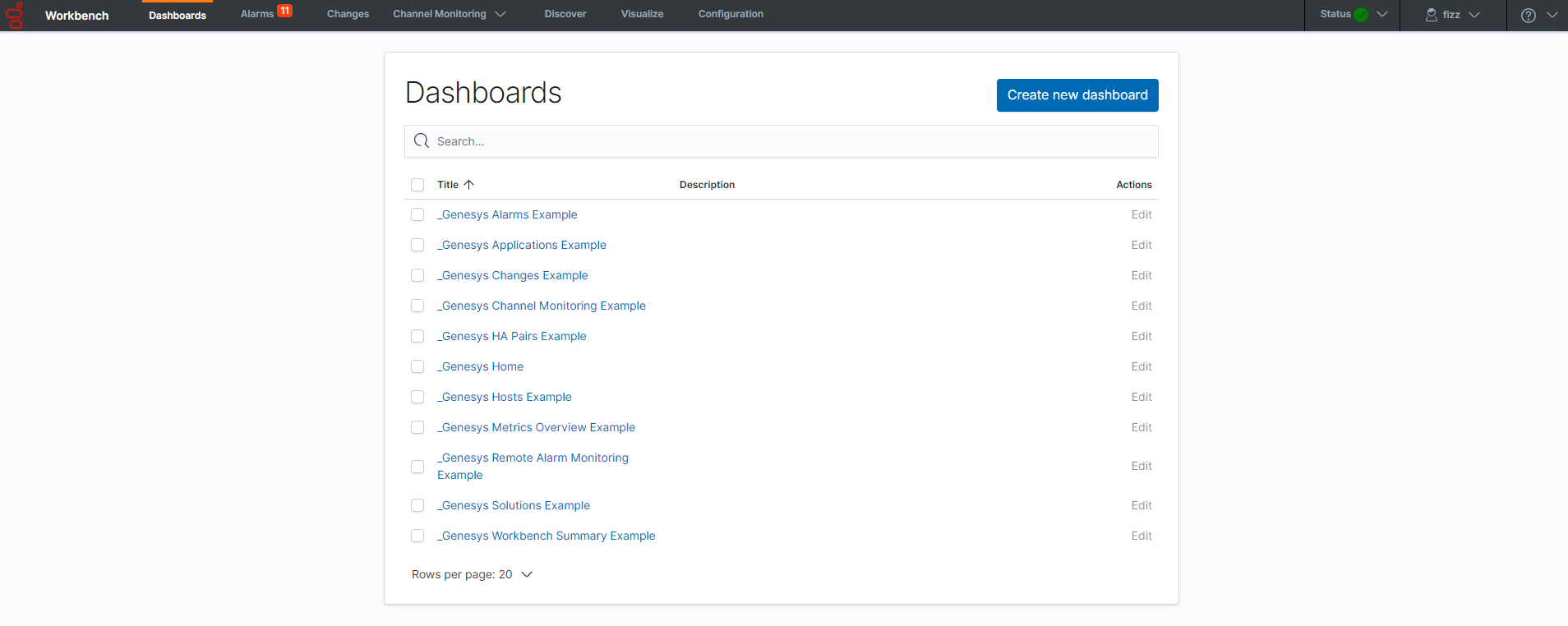Edit the _Genesys Workbench Summary Example row

pyautogui.click(x=1141, y=536)
